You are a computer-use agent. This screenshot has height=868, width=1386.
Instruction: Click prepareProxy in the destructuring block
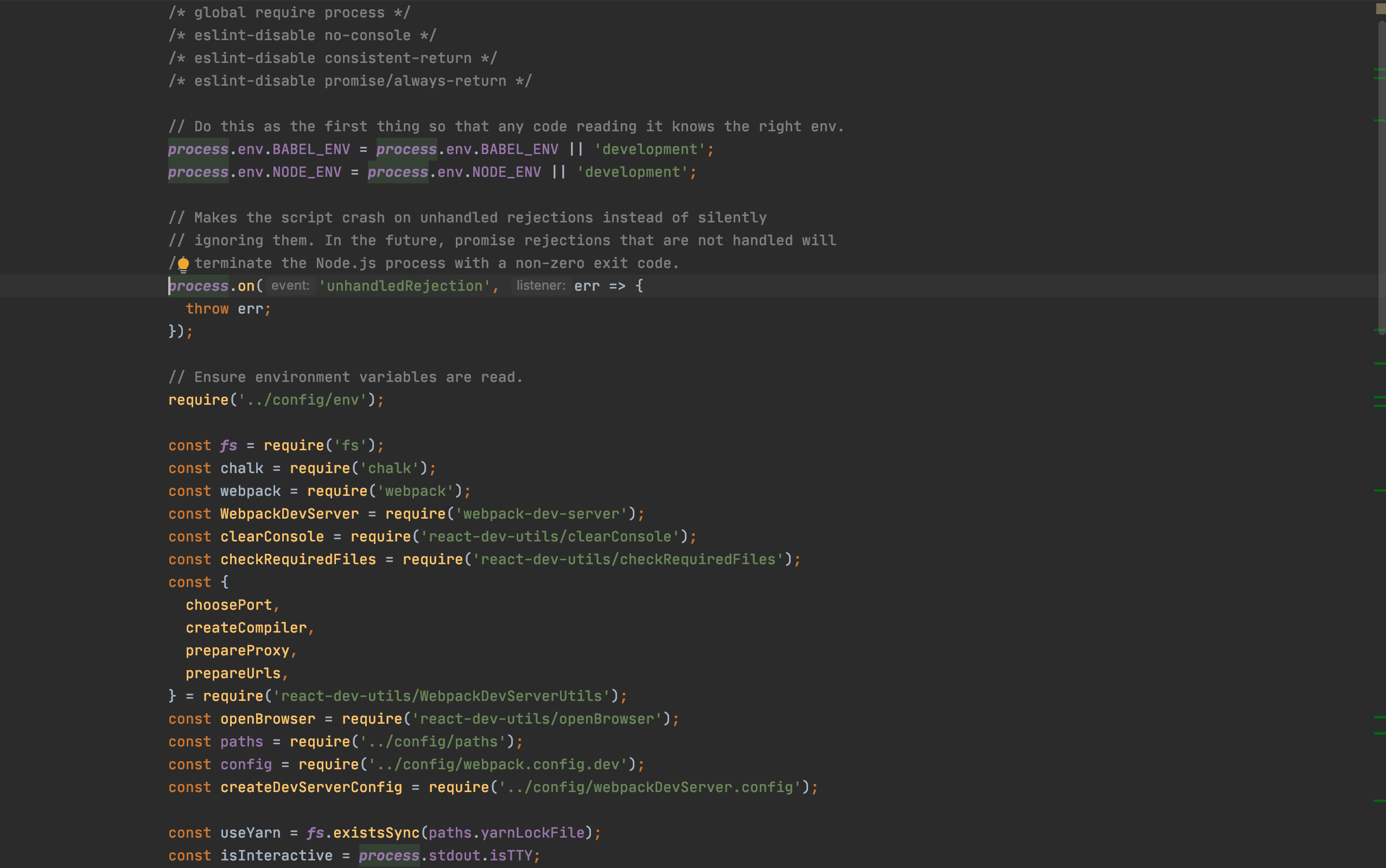(x=238, y=650)
